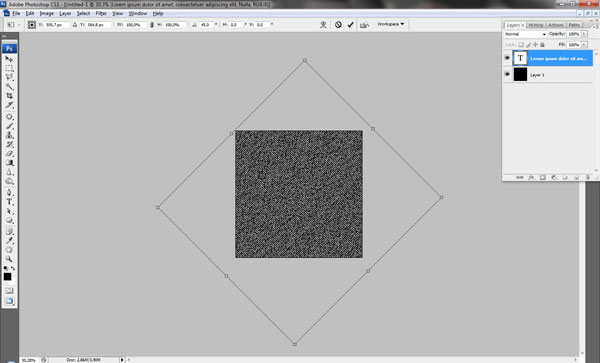The height and width of the screenshot is (363, 600).
Task: Commit the transform with the checkmark
Action: point(351,24)
